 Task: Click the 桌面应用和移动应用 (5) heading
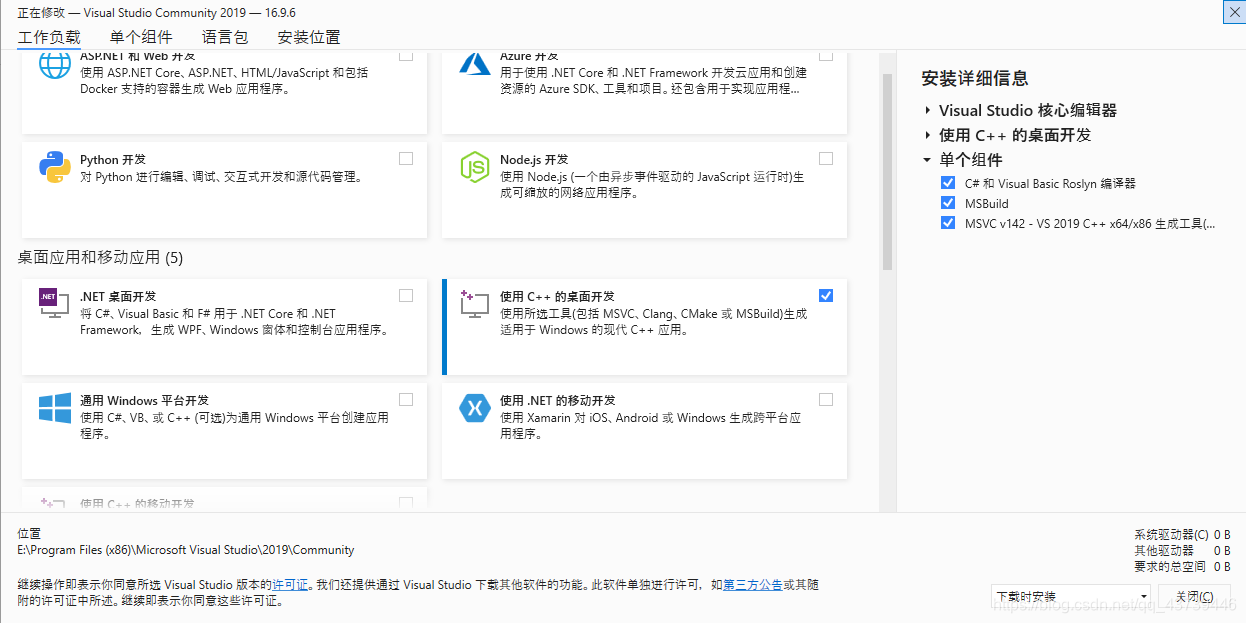(100, 257)
